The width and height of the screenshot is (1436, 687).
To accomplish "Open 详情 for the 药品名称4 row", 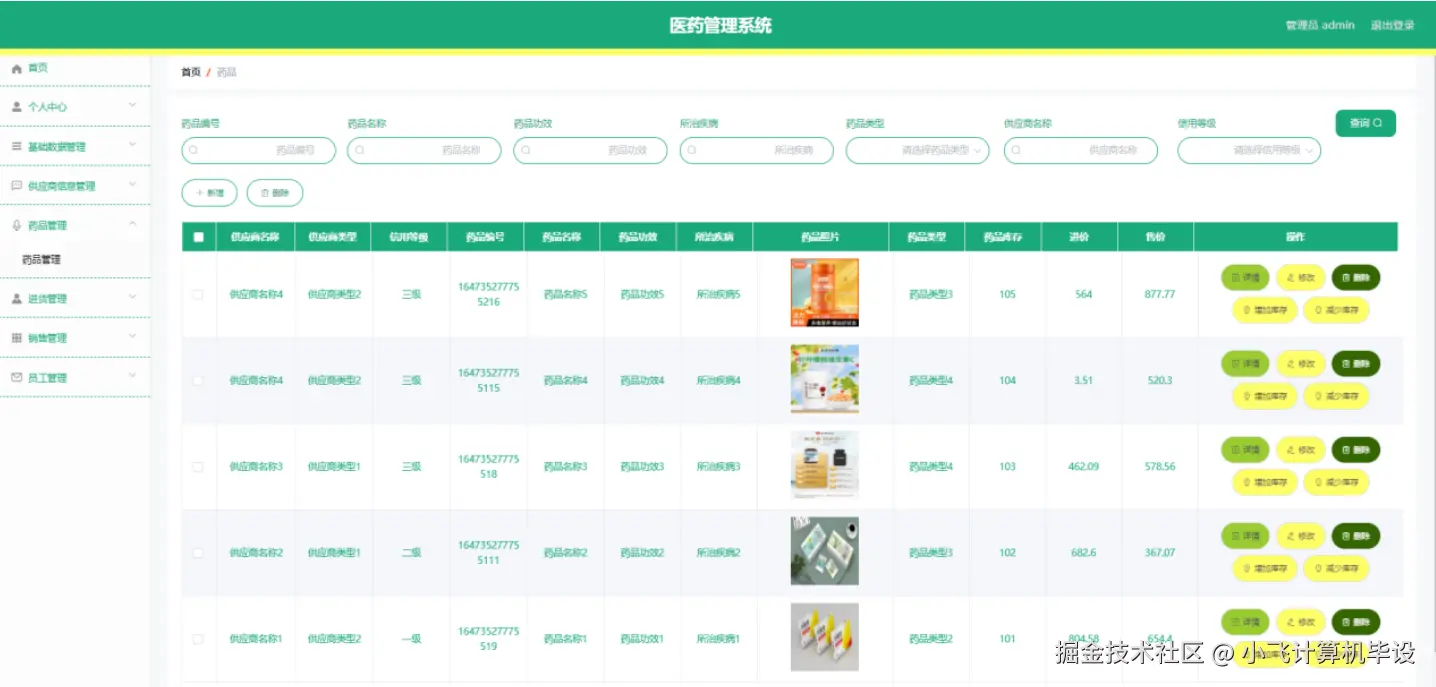I will tap(1245, 364).
